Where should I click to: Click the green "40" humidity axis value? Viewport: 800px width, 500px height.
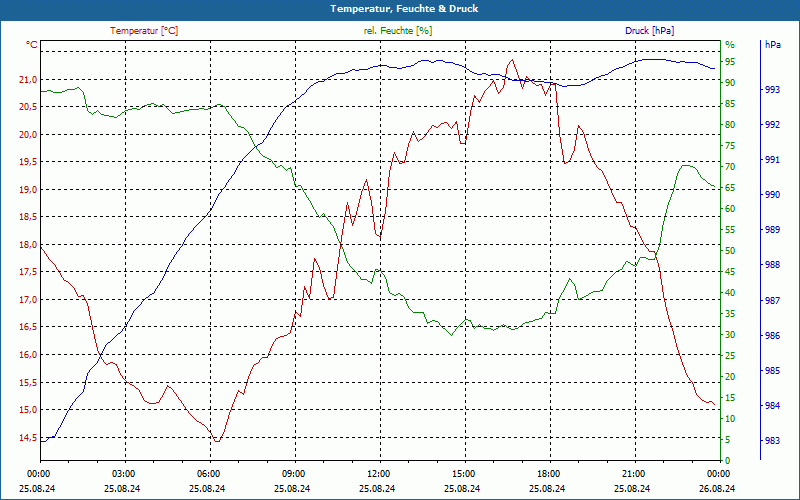(x=730, y=293)
